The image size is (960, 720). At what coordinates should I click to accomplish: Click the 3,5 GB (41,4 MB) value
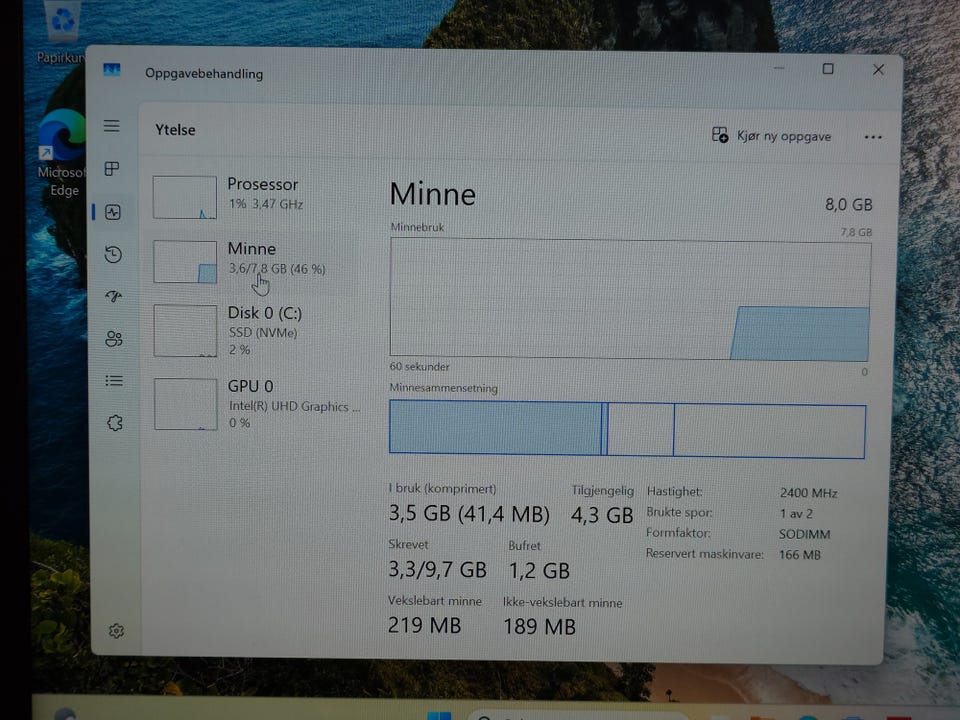point(469,513)
